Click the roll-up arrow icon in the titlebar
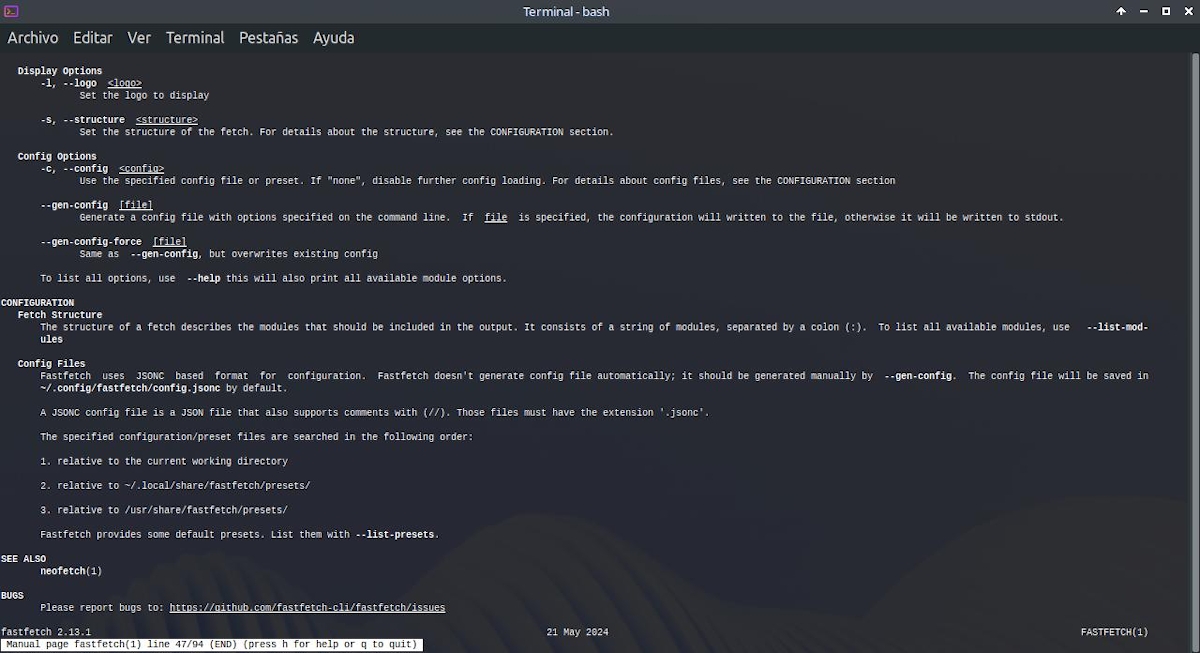The width and height of the screenshot is (1200, 653). pyautogui.click(x=1121, y=11)
